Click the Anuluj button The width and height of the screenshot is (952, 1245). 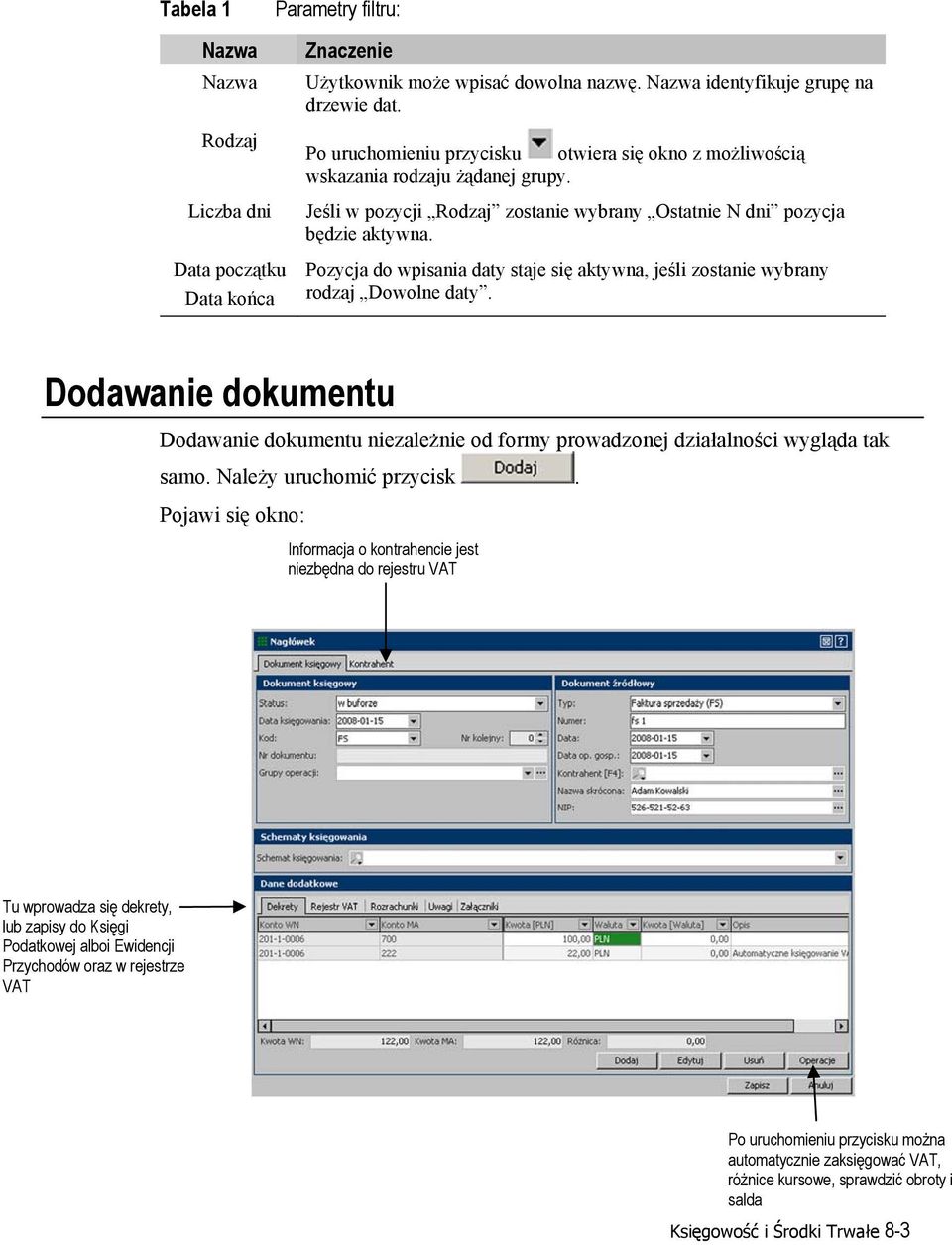coord(820,1085)
